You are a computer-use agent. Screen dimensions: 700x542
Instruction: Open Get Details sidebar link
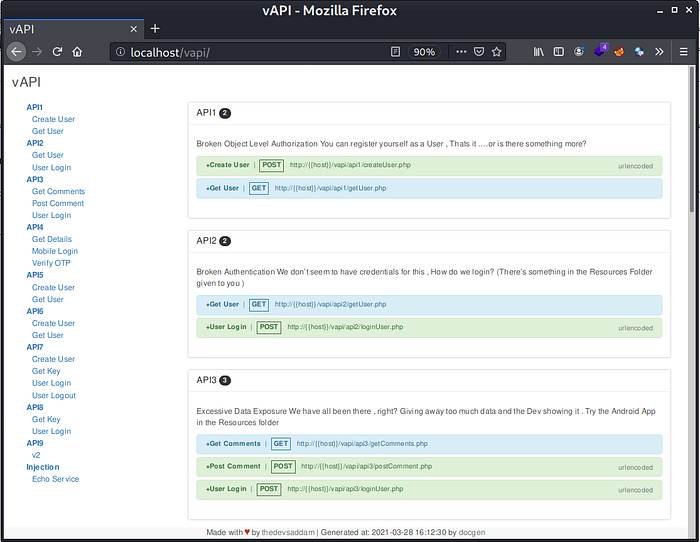(51, 239)
